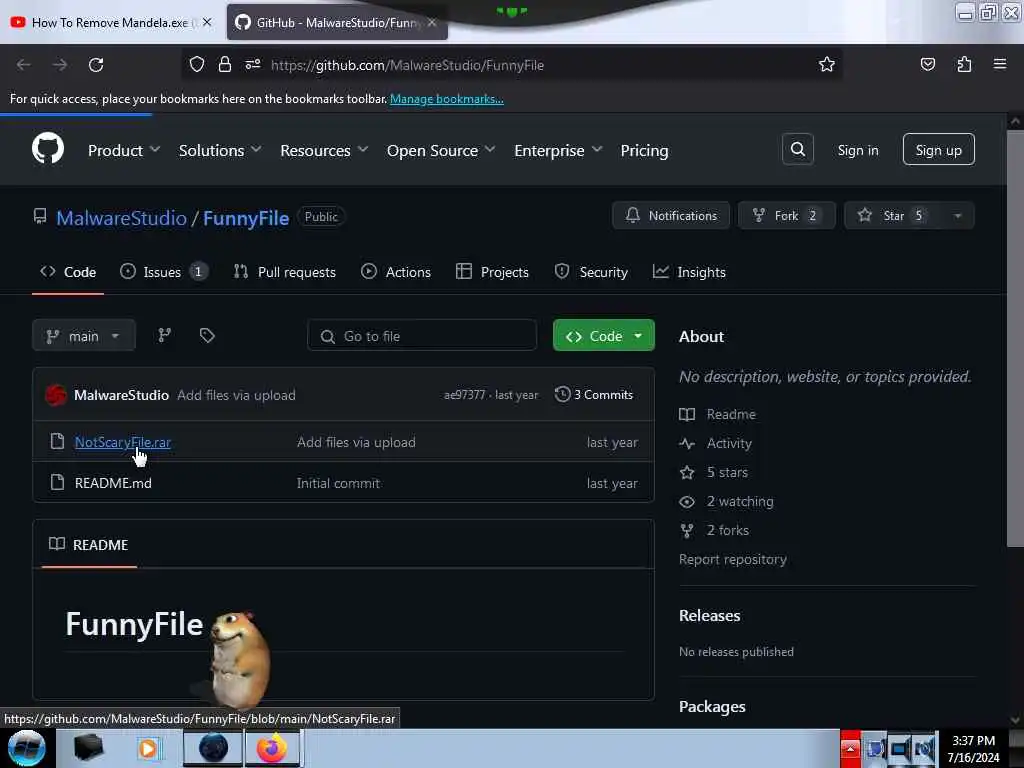Screen dimensions: 1024x768
Task: Save page to Pocket icon
Action: tap(927, 64)
